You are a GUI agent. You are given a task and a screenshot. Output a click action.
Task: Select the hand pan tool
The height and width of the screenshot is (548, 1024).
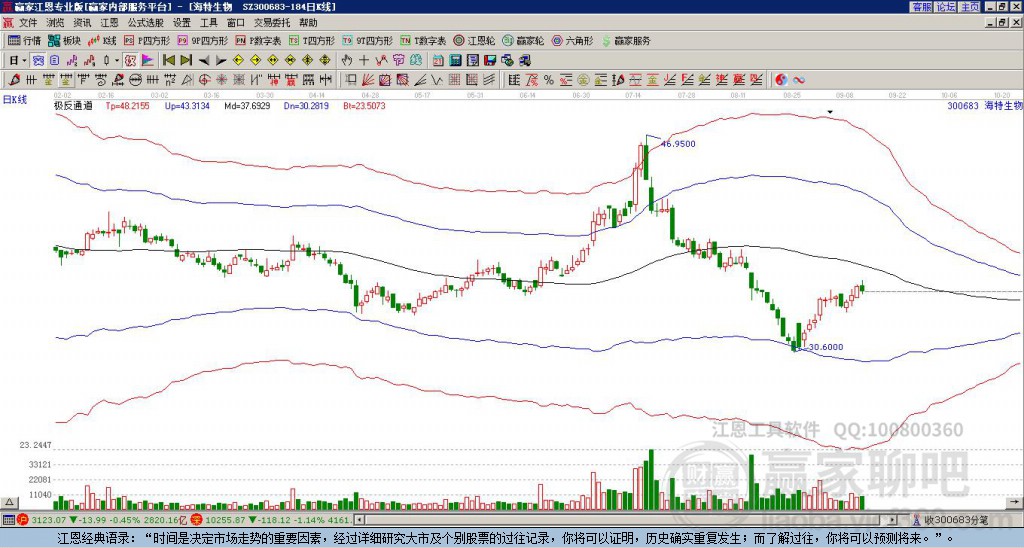pos(347,60)
